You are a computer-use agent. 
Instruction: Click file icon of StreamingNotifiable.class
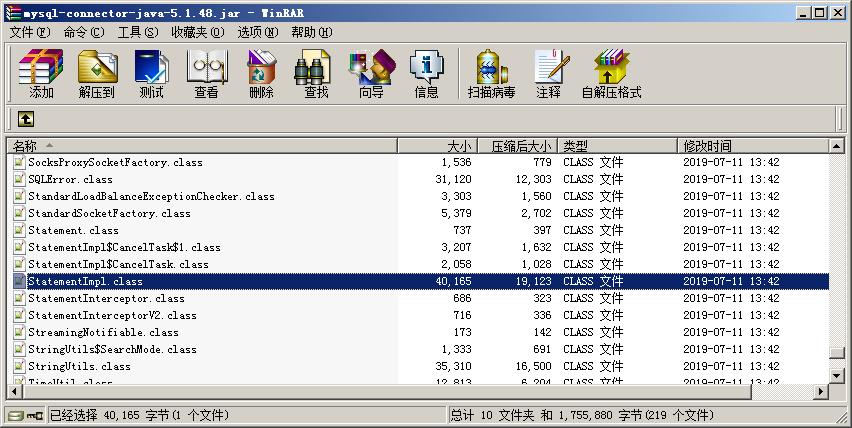click(x=19, y=332)
